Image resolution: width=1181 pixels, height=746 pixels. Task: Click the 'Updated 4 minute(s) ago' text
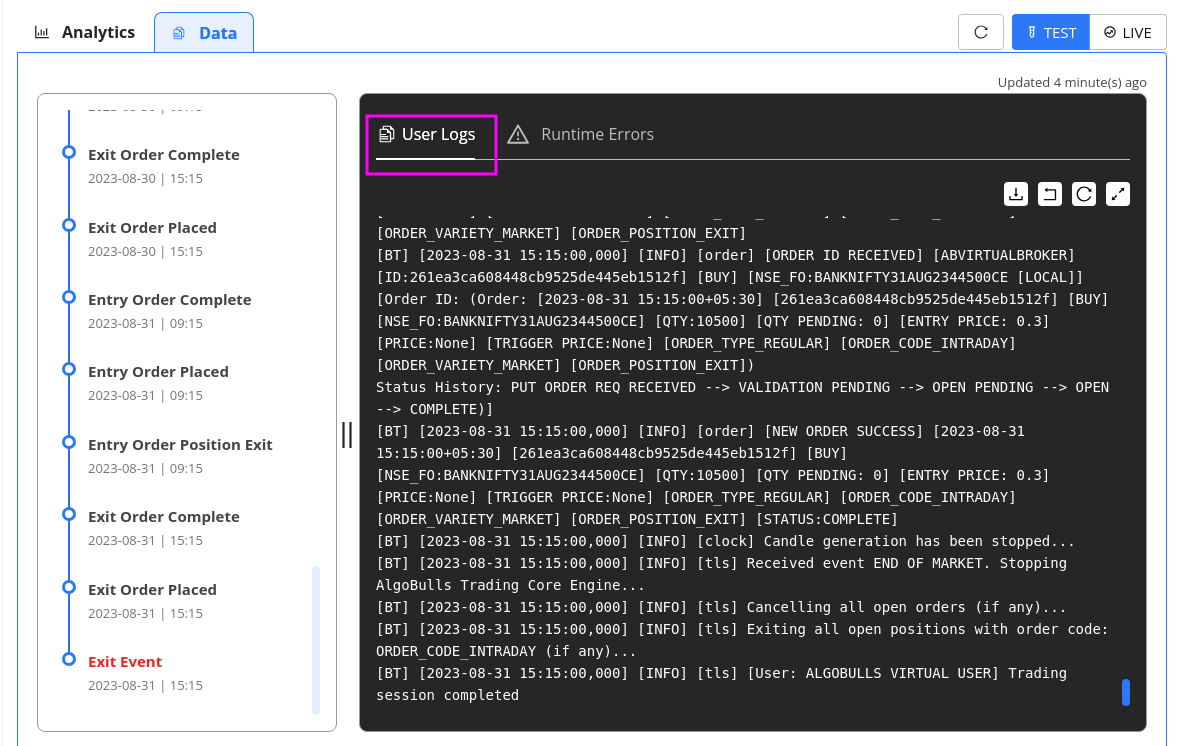1072,82
